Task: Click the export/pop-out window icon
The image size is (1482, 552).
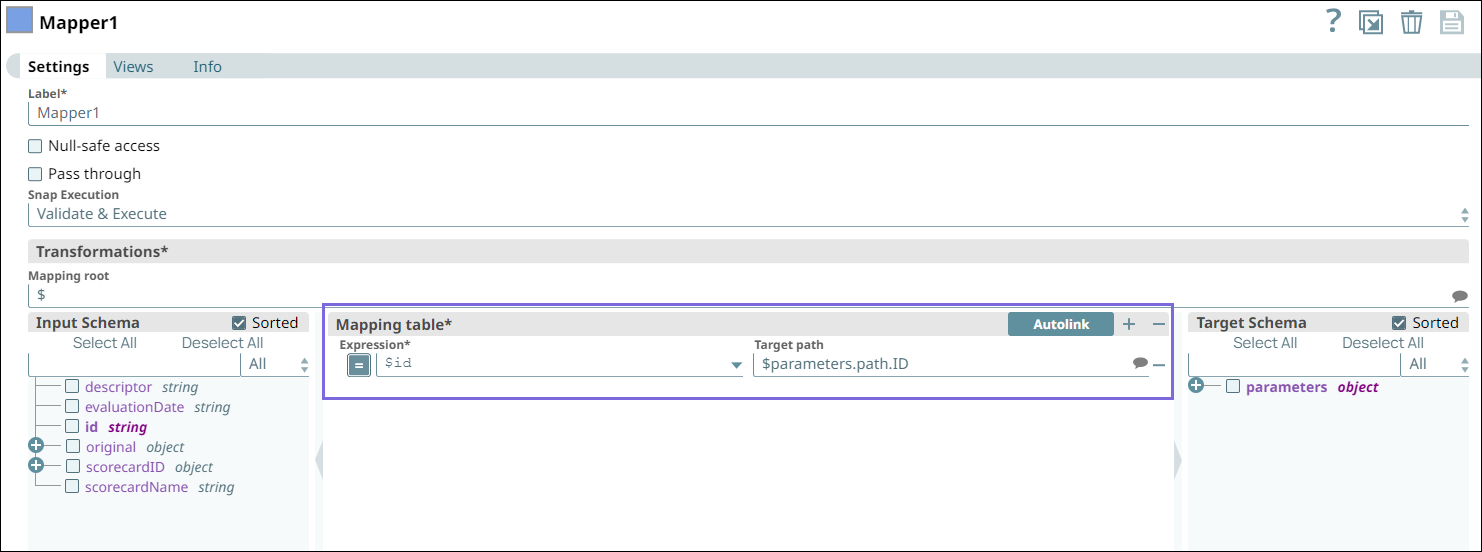Action: 1370,22
